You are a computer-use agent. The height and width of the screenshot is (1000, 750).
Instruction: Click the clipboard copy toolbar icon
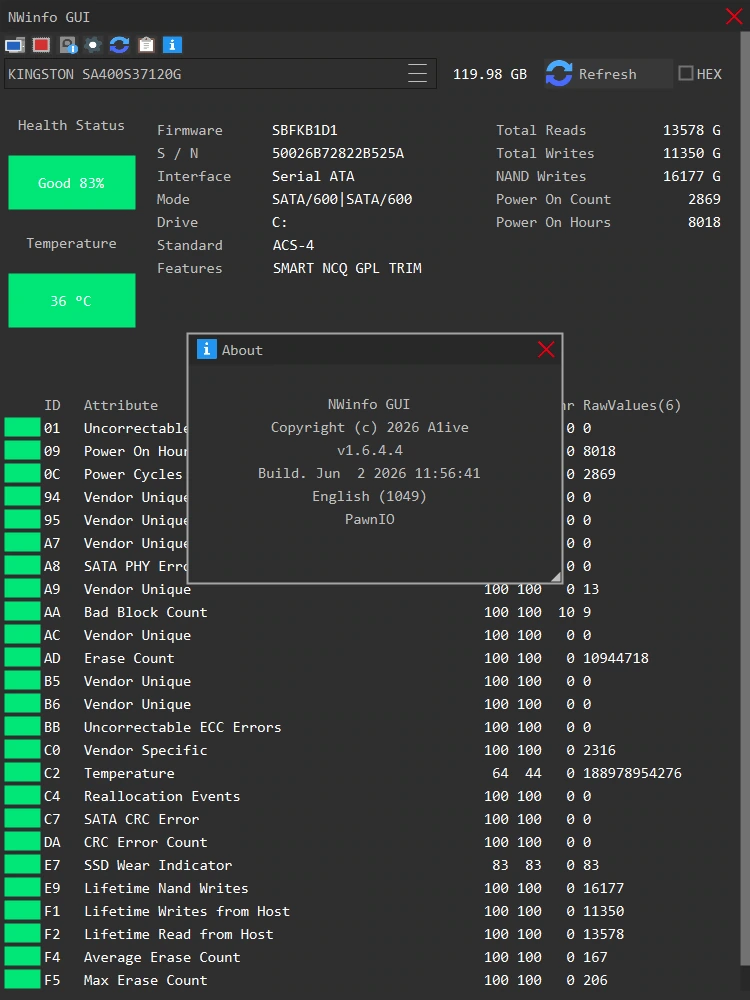(146, 45)
